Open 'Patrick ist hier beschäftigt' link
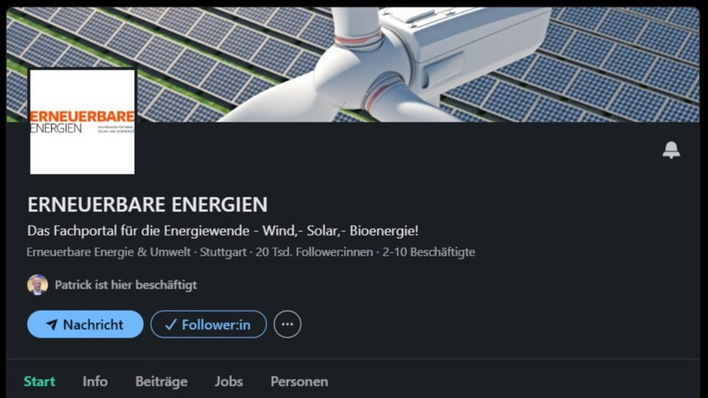The height and width of the screenshot is (398, 708). pyautogui.click(x=126, y=285)
